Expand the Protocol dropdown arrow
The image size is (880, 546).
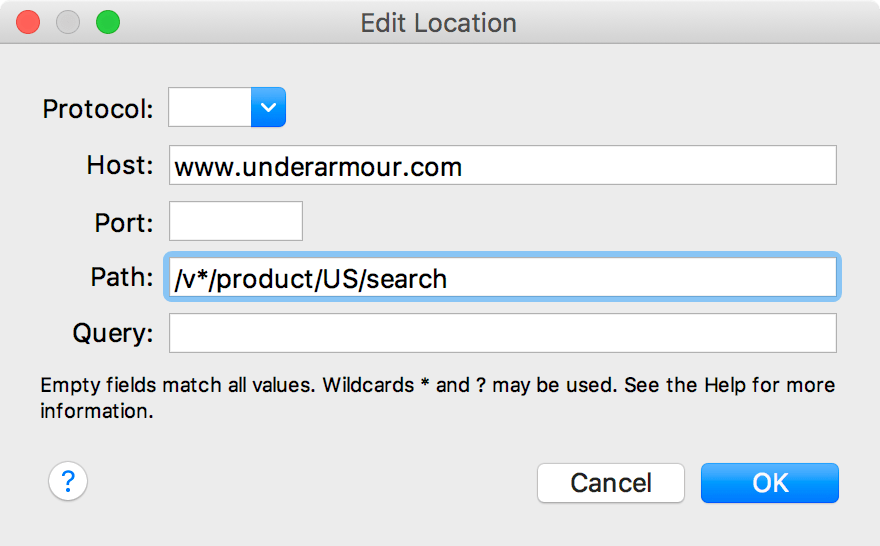pyautogui.click(x=268, y=107)
